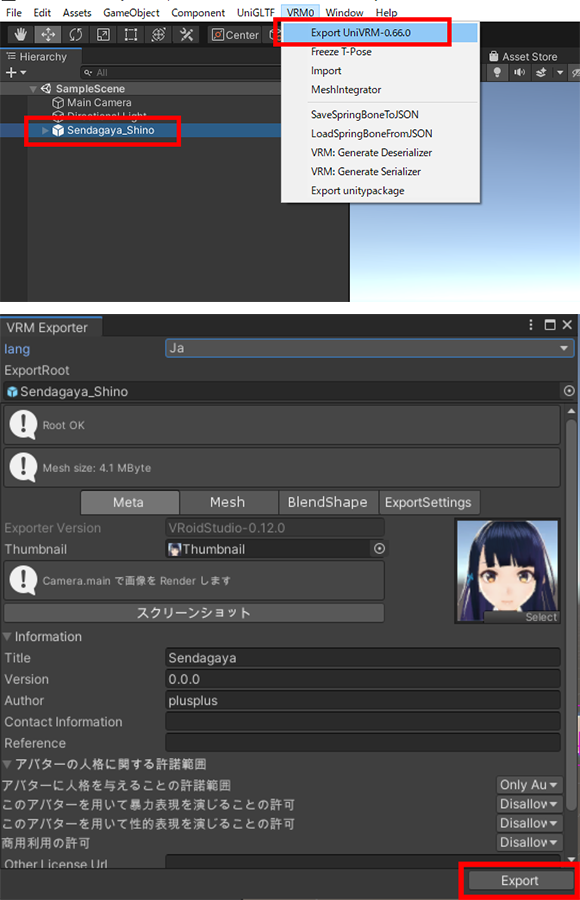Image resolution: width=580 pixels, height=900 pixels.
Task: Open the VRM0 menu
Action: point(300,13)
